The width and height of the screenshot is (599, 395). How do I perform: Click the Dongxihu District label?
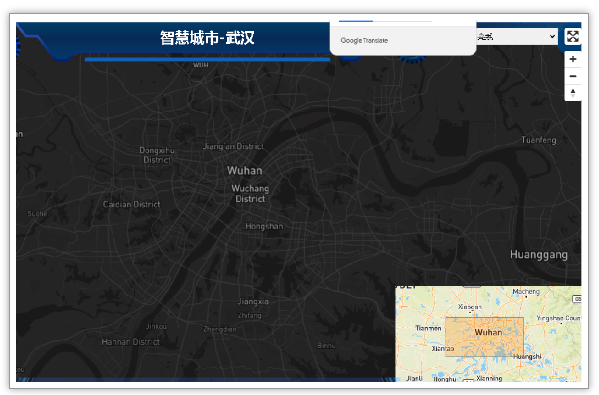point(157,155)
